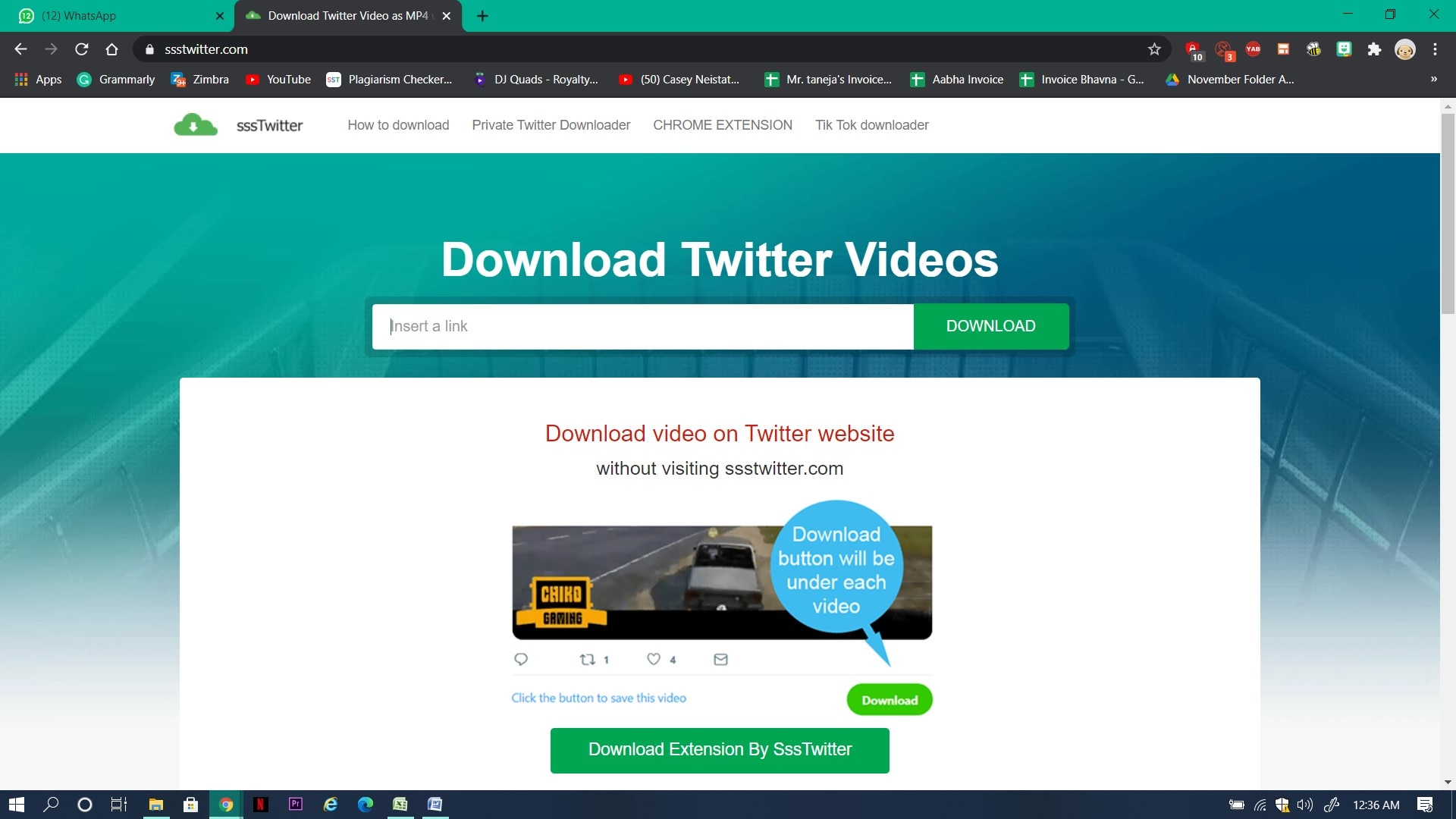
Task: Click the orange window extension icon
Action: 1283,49
